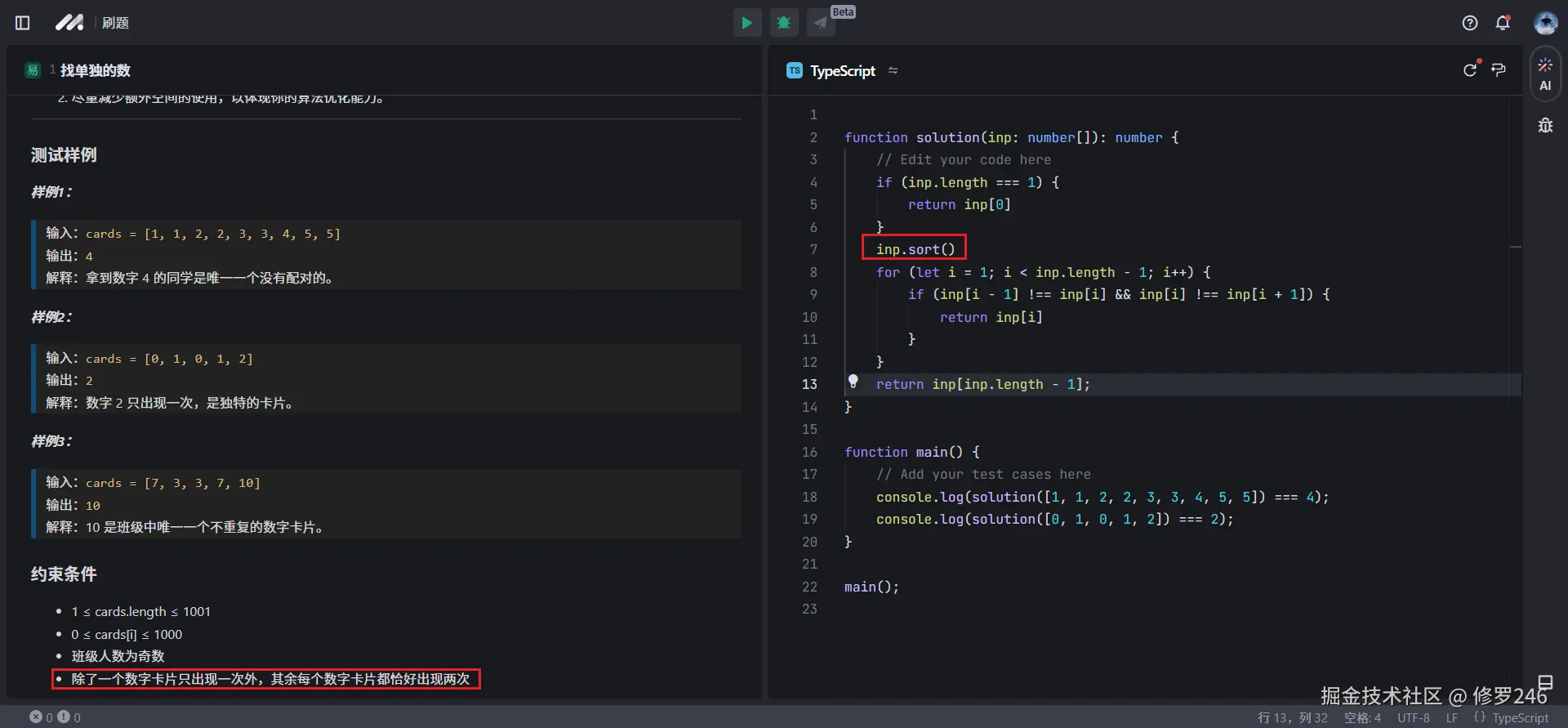1568x728 pixels.
Task: Click the format code icon in editor header
Action: pos(1499,70)
